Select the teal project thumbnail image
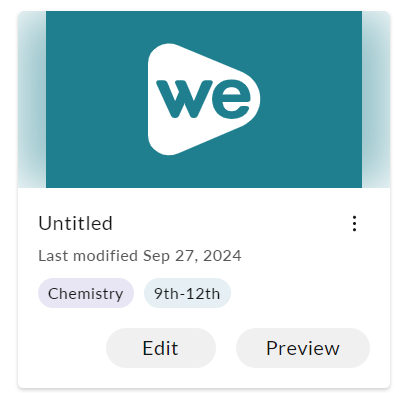Image resolution: width=399 pixels, height=393 pixels. pos(204,99)
